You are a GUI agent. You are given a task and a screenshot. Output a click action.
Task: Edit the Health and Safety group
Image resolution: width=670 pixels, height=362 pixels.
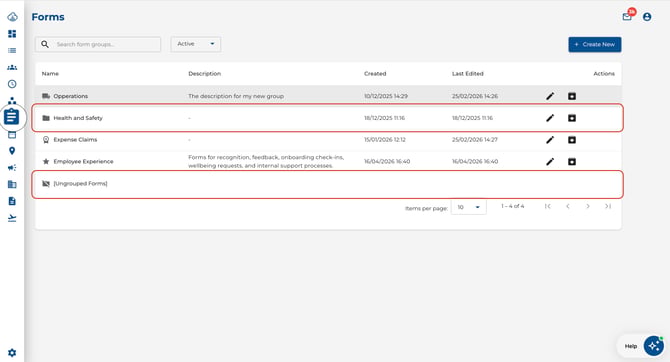point(550,118)
